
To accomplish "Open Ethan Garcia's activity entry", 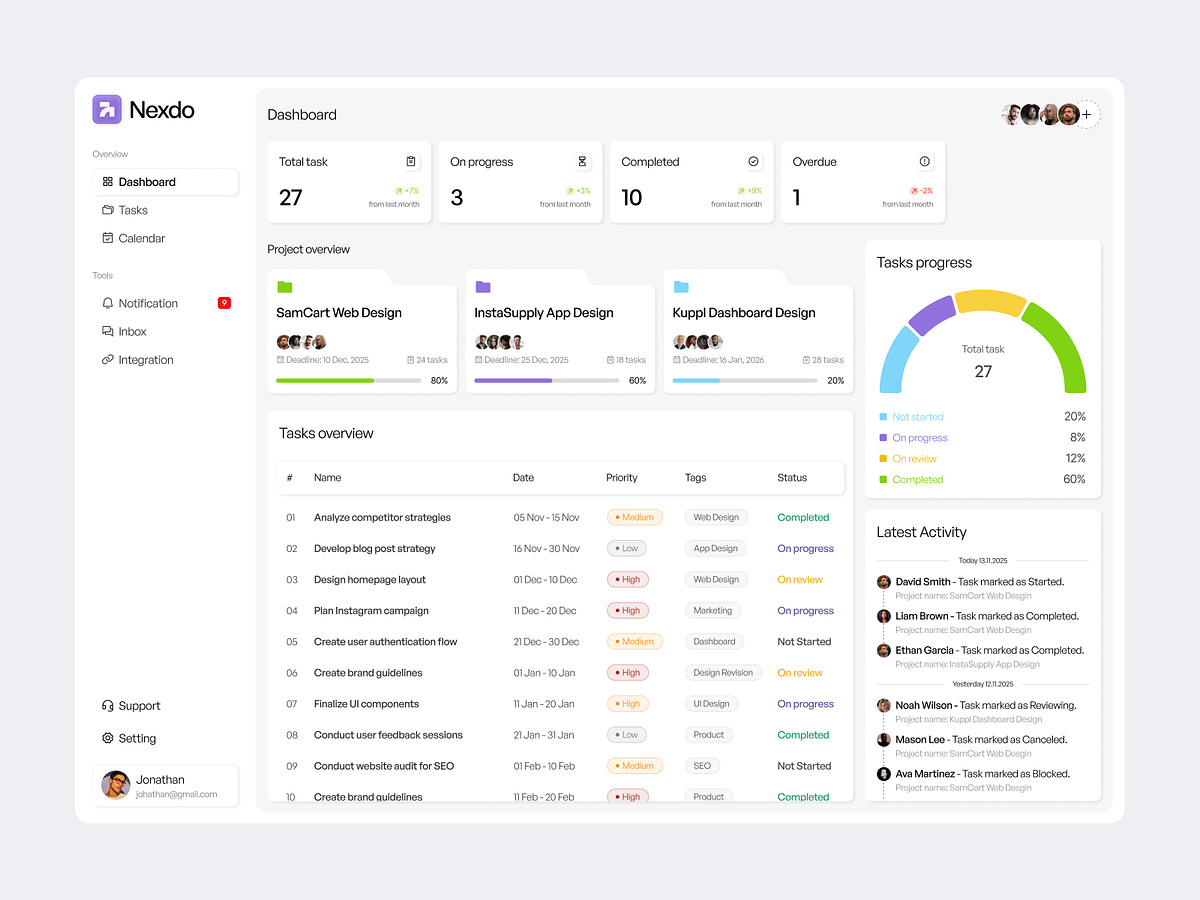I will tap(982, 656).
